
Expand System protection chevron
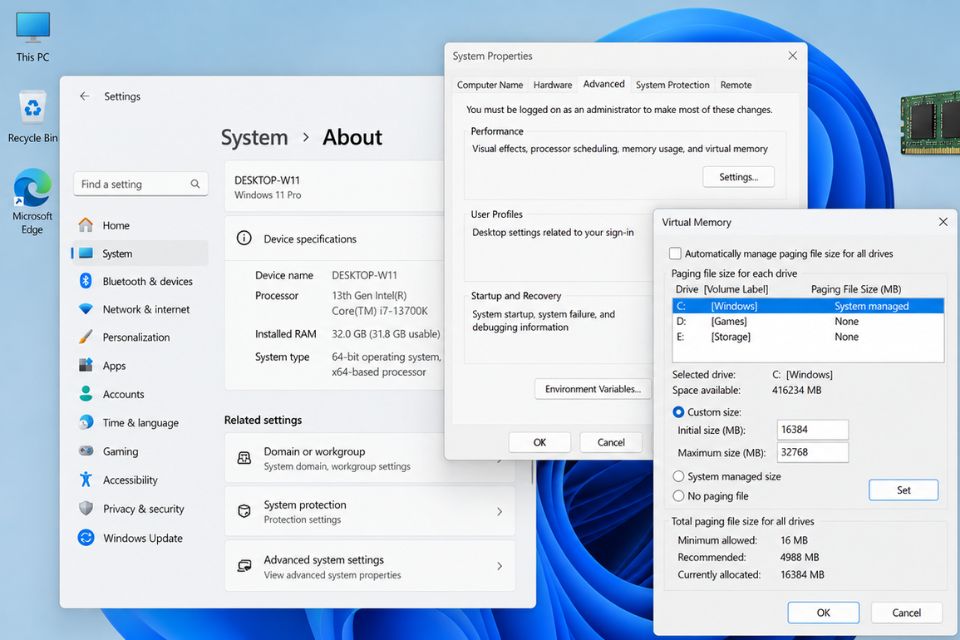[500, 511]
